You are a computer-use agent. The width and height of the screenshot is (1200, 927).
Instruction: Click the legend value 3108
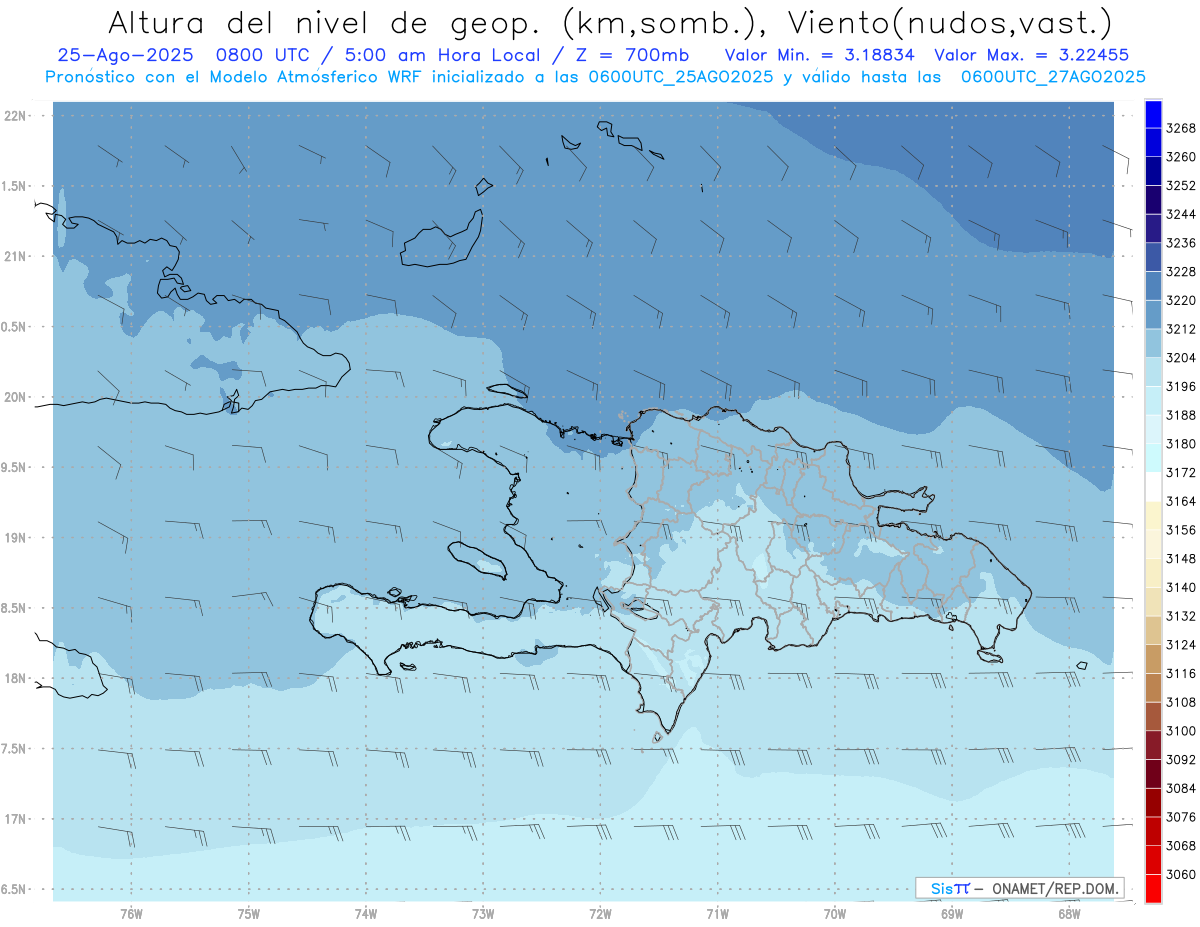pyautogui.click(x=1181, y=702)
